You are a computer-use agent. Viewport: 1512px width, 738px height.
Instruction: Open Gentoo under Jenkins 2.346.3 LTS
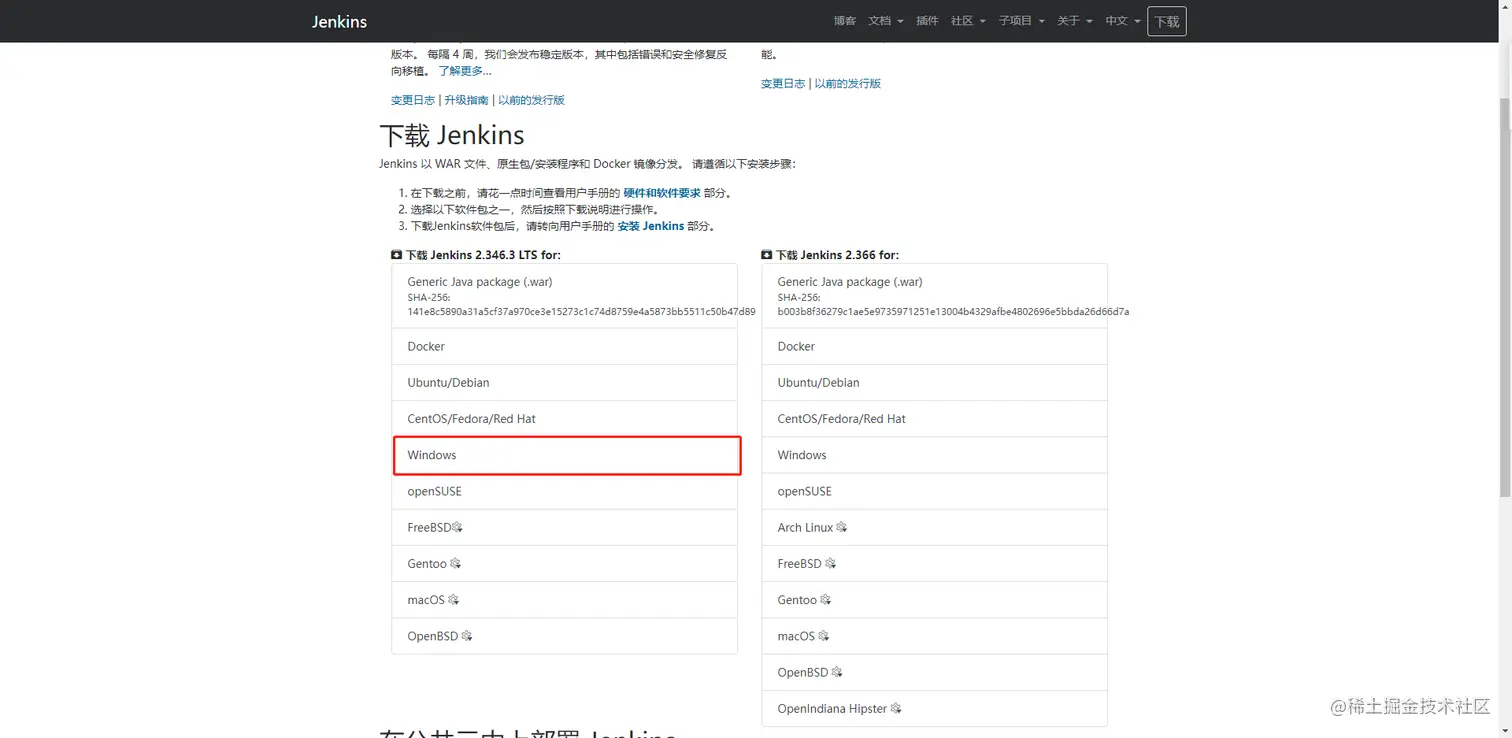564,563
